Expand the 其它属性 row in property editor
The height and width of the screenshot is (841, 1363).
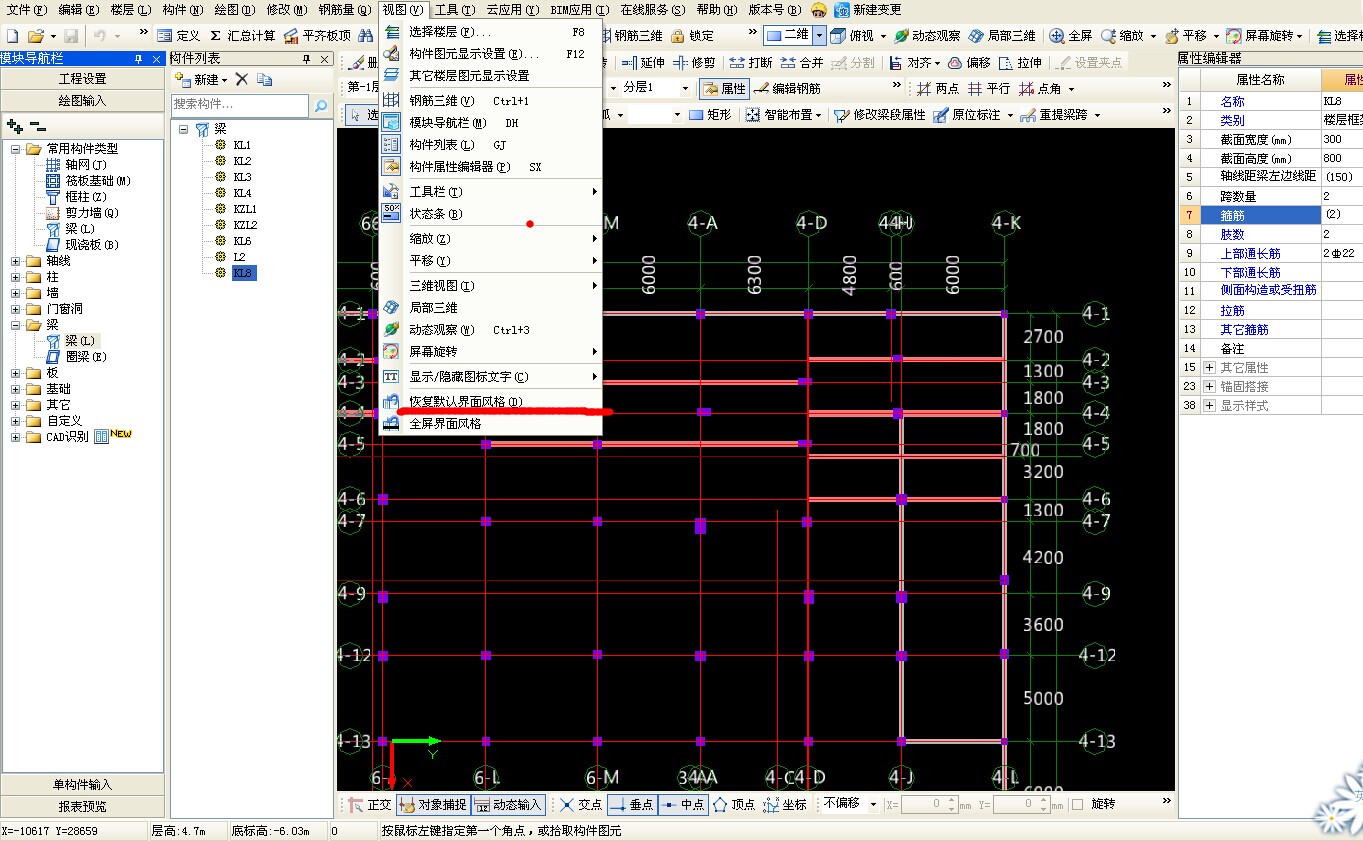(x=1210, y=368)
